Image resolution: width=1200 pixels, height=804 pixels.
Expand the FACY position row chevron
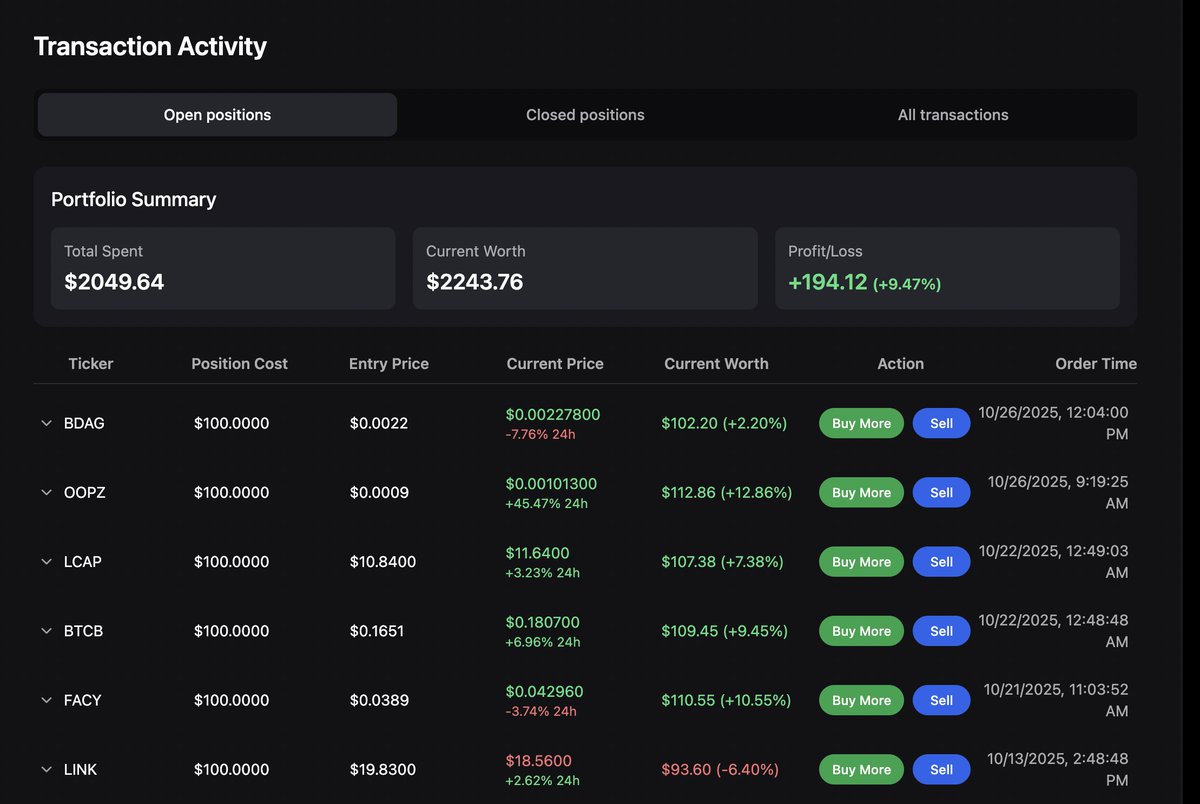point(46,700)
